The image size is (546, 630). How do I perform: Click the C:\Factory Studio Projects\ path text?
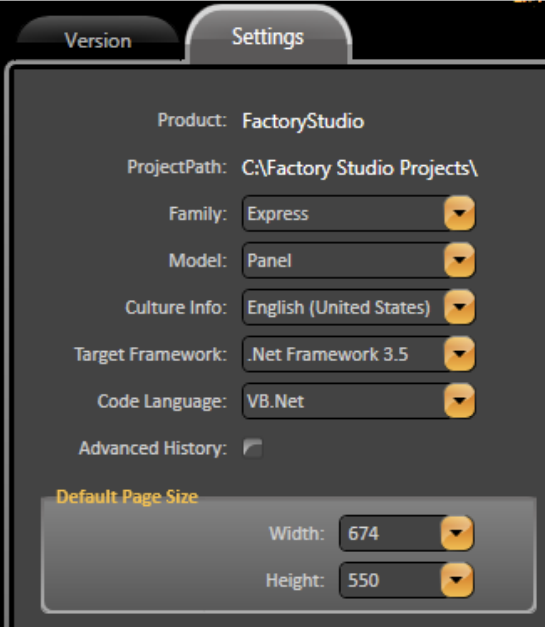pos(360,168)
